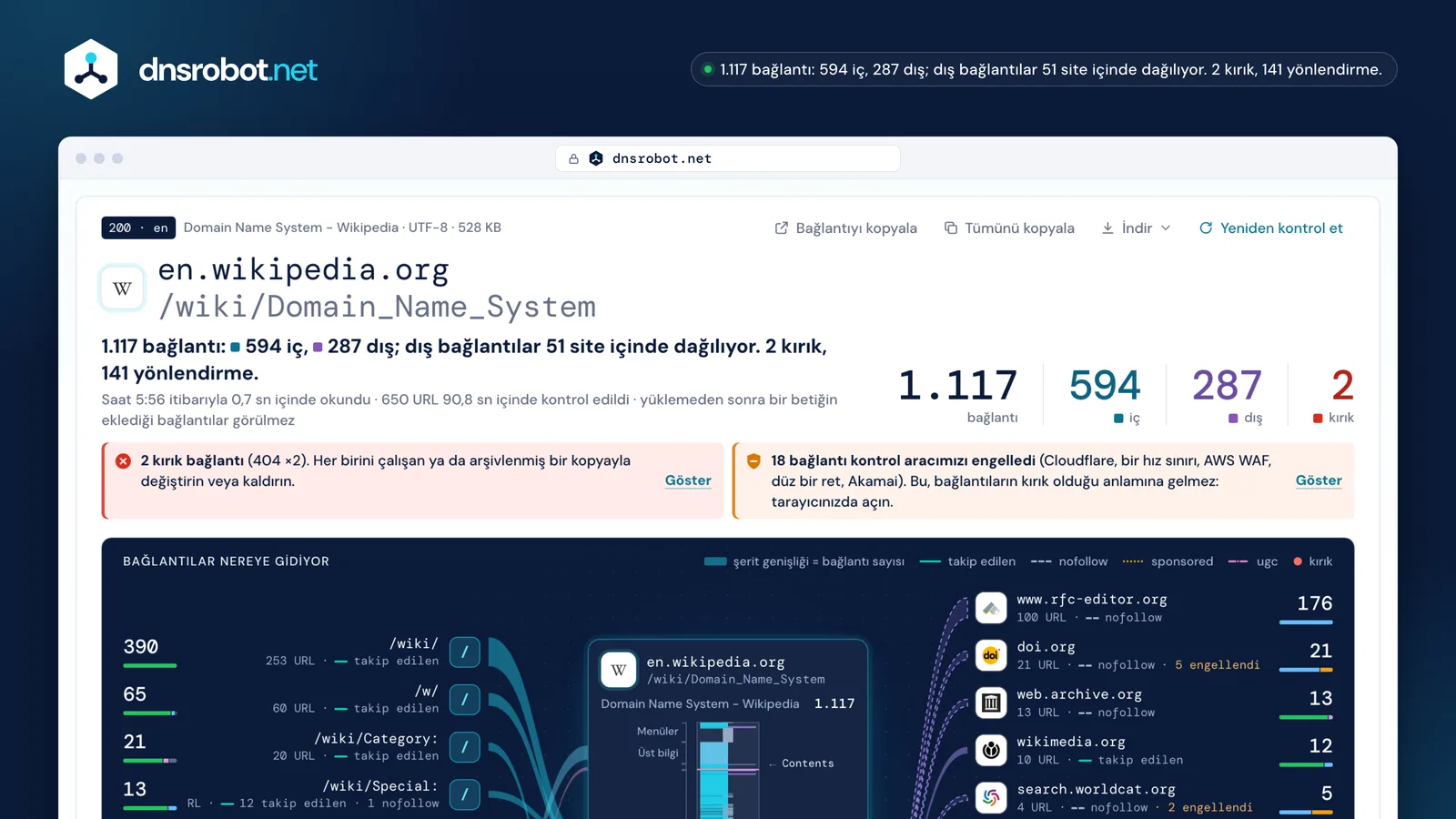
Task: Click the doi.org yellow site icon
Action: (991, 655)
